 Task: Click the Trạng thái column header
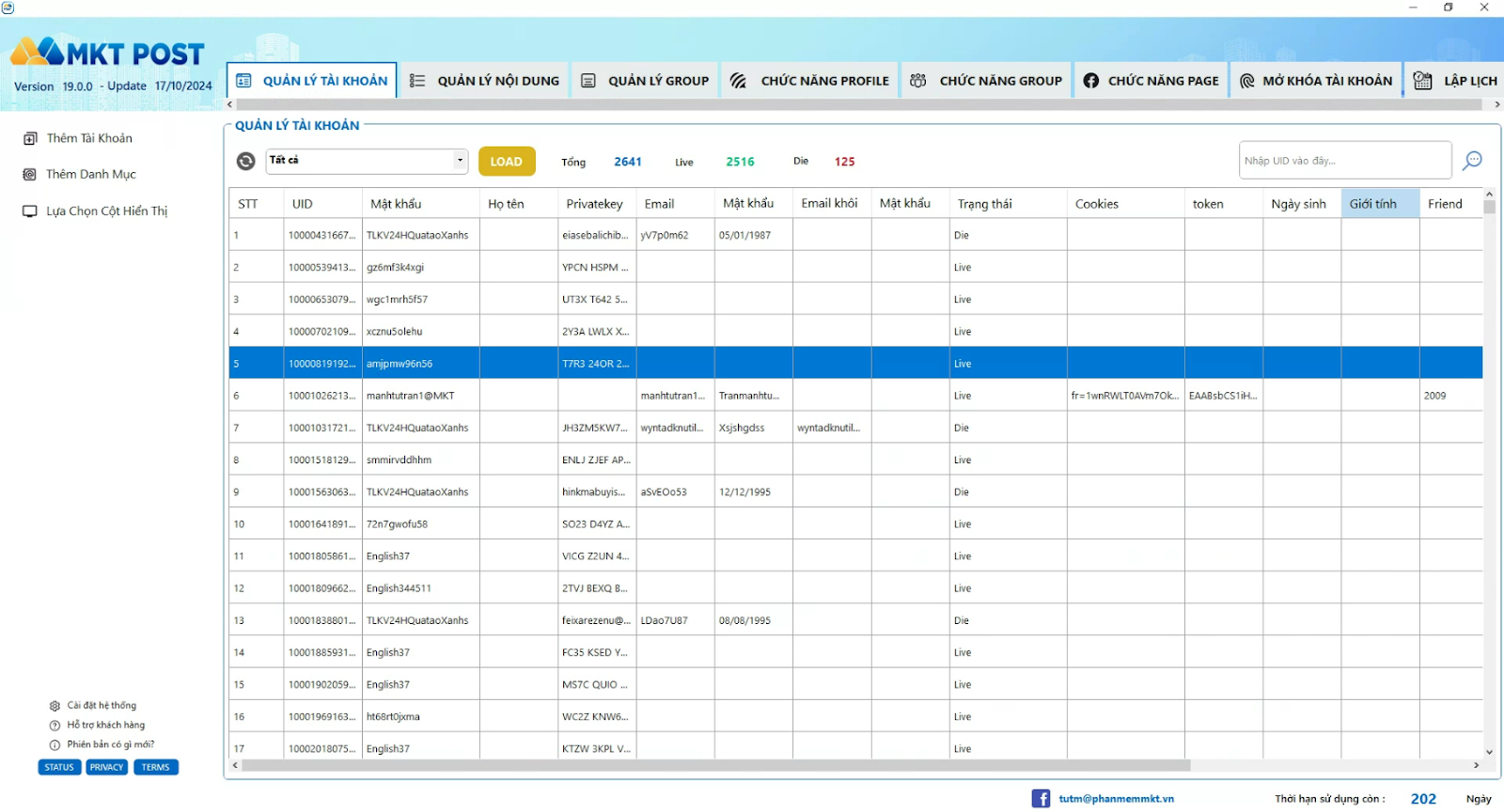click(x=1008, y=204)
